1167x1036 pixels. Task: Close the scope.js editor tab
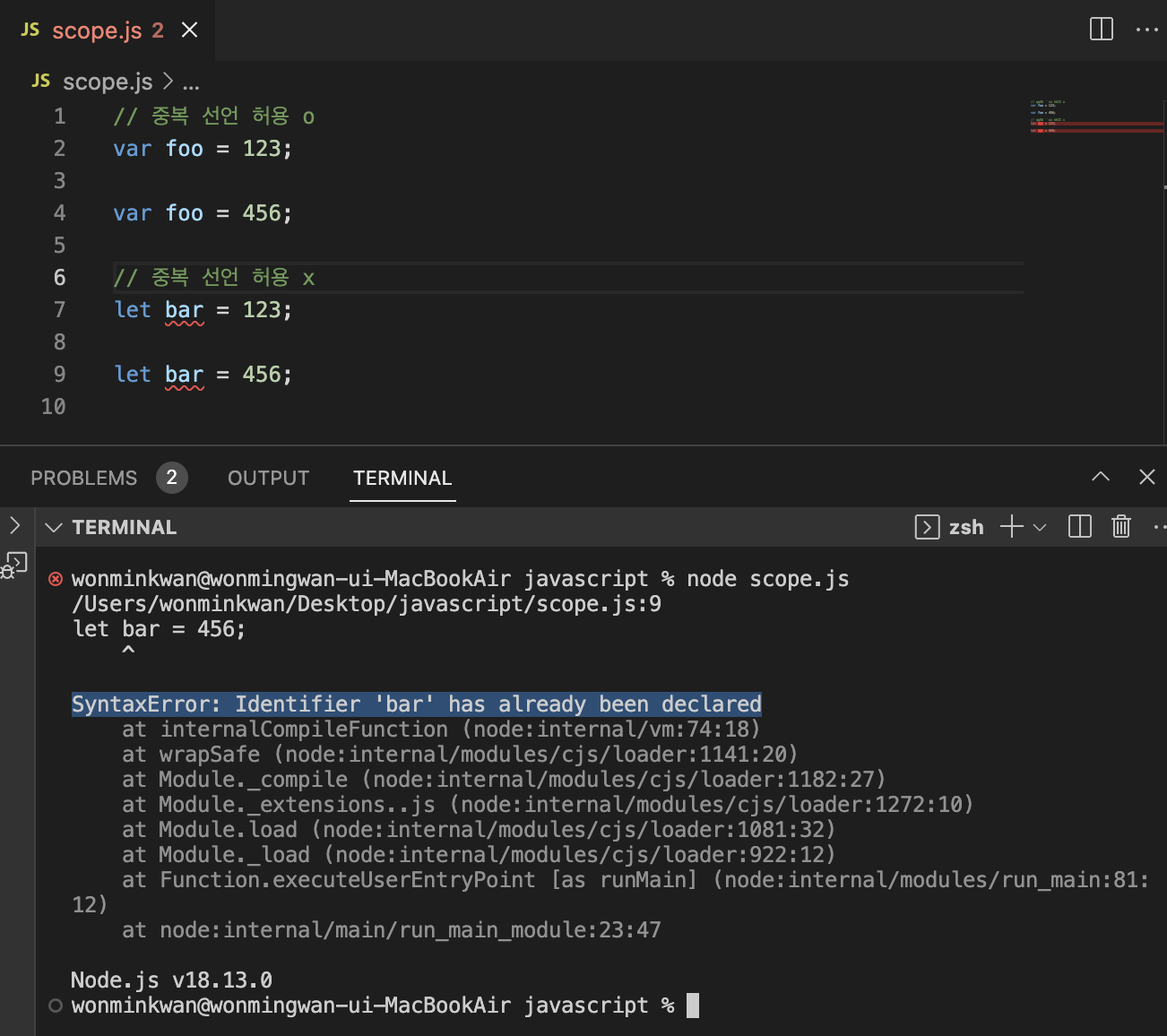(x=189, y=30)
